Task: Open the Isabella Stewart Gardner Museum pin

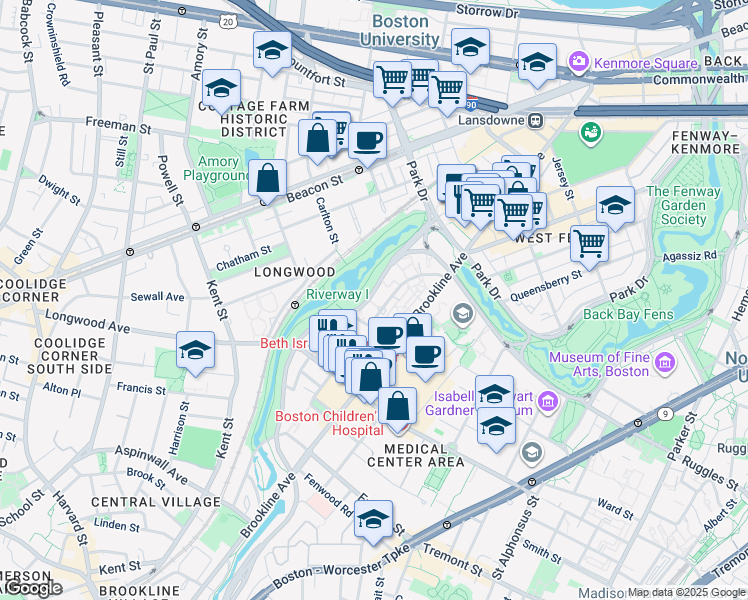Action: pos(548,402)
